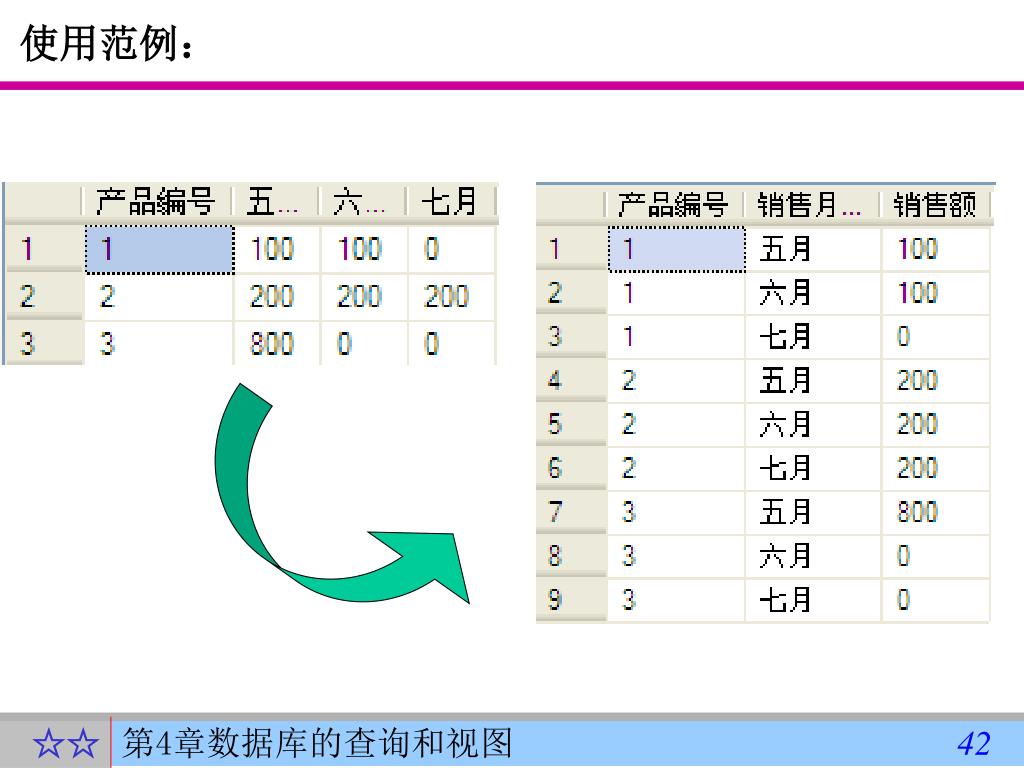Select row header 4 in 销售额 table
Image resolution: width=1024 pixels, height=768 pixels.
coord(571,380)
